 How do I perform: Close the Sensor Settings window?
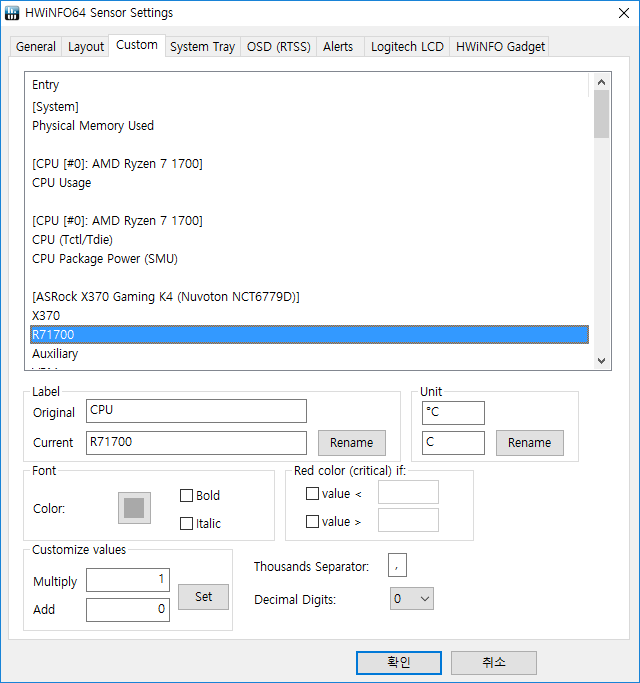pos(616,13)
